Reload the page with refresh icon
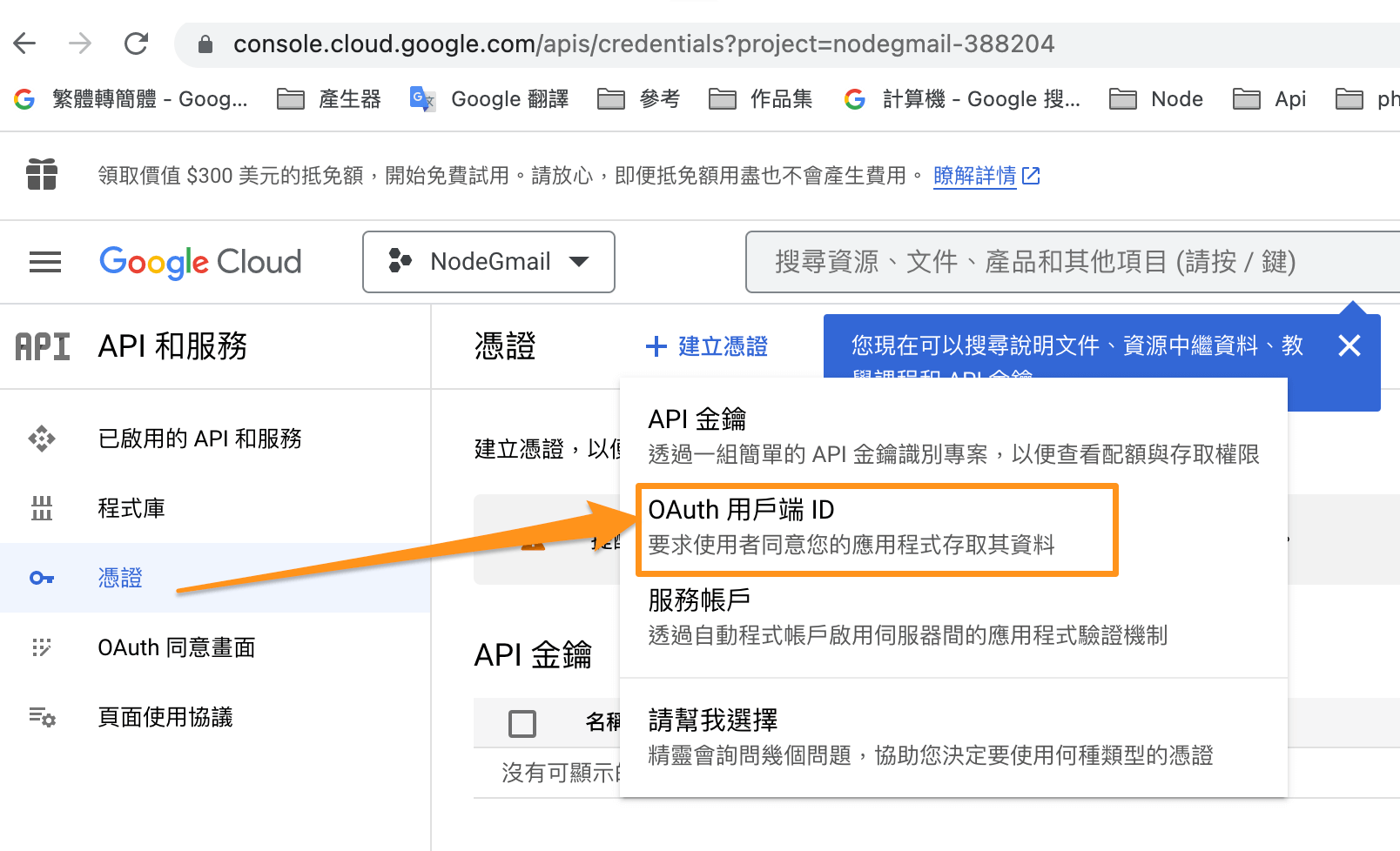Viewport: 1400px width, 851px height. [x=137, y=44]
